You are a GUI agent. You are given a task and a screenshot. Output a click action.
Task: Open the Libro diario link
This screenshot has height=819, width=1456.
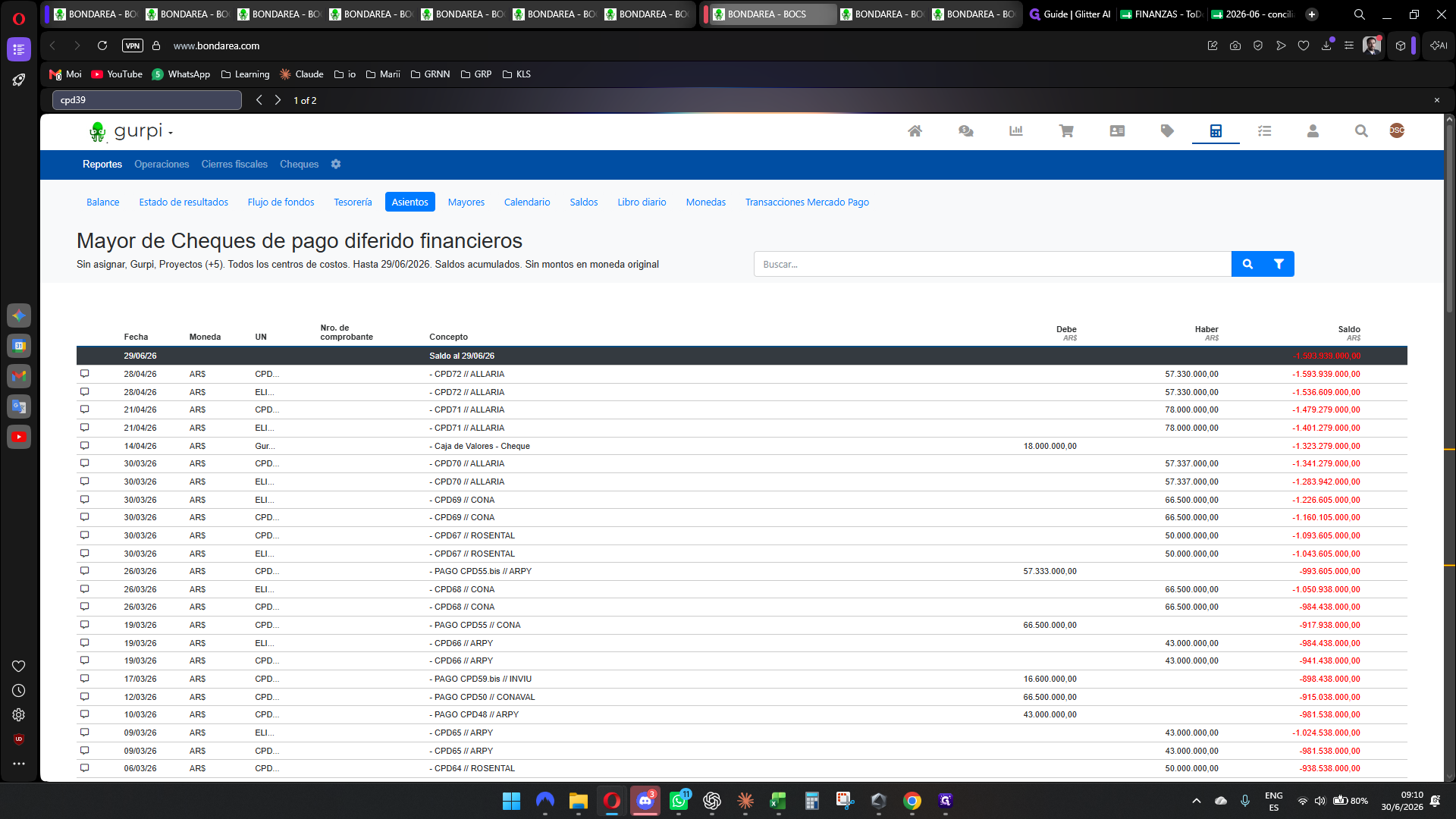click(x=642, y=202)
